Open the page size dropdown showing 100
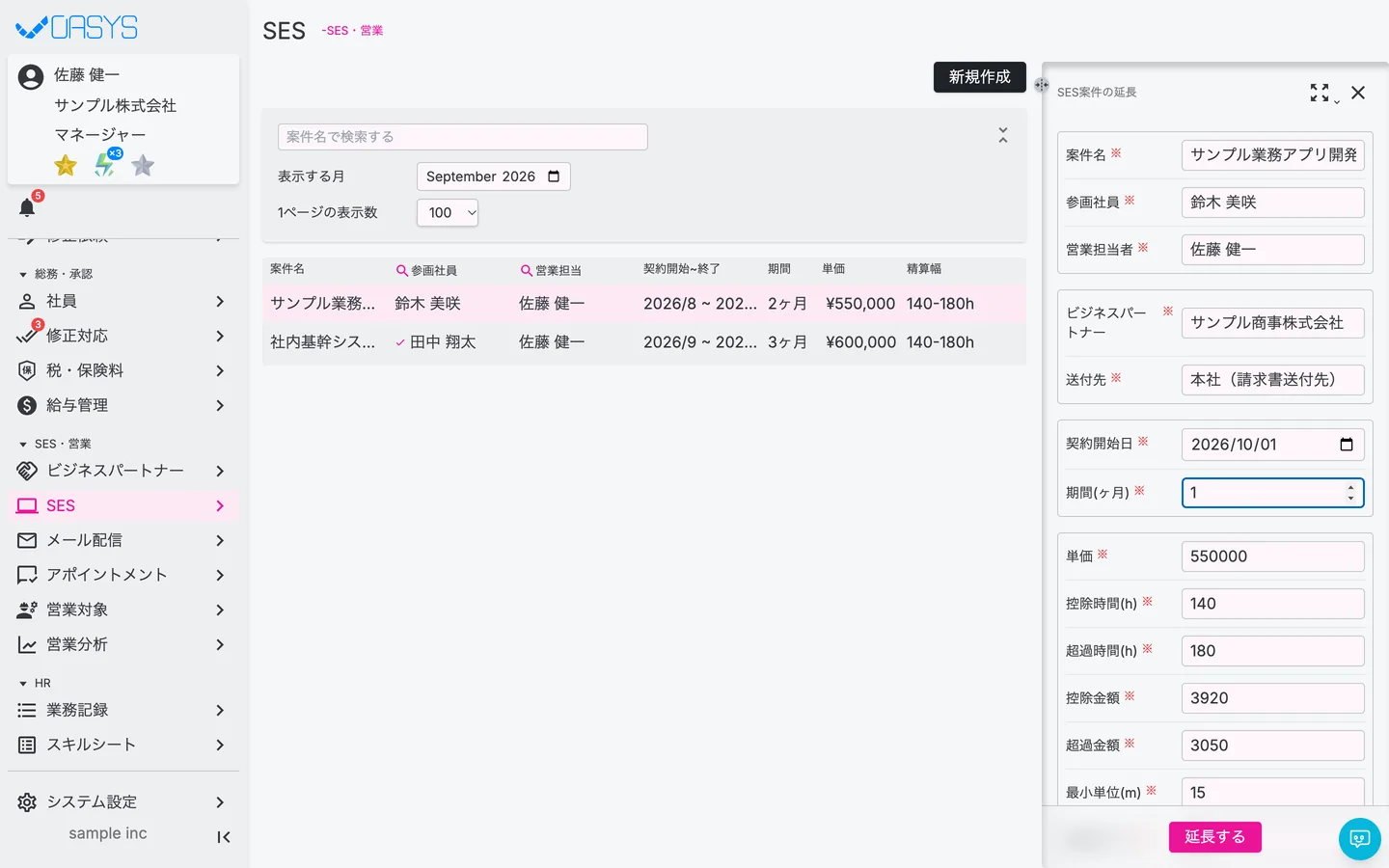 point(448,213)
